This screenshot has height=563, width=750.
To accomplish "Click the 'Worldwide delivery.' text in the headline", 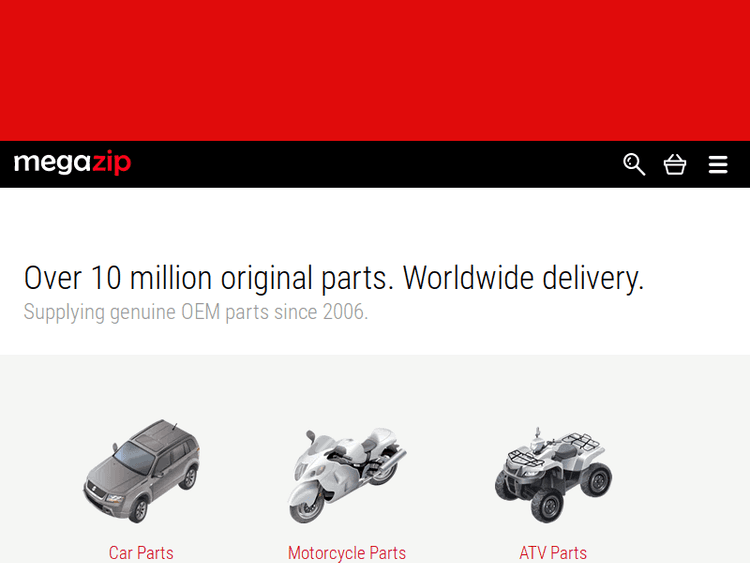I will point(523,278).
